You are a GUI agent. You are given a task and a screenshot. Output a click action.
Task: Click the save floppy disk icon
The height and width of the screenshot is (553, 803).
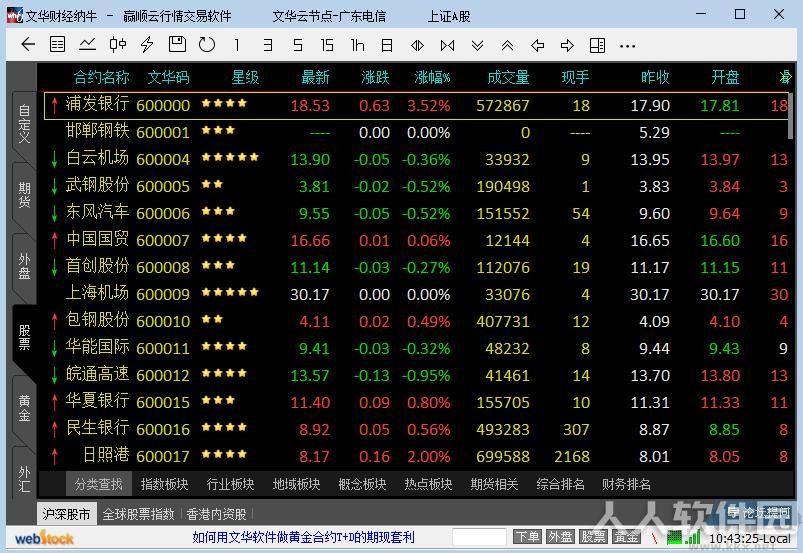point(177,45)
